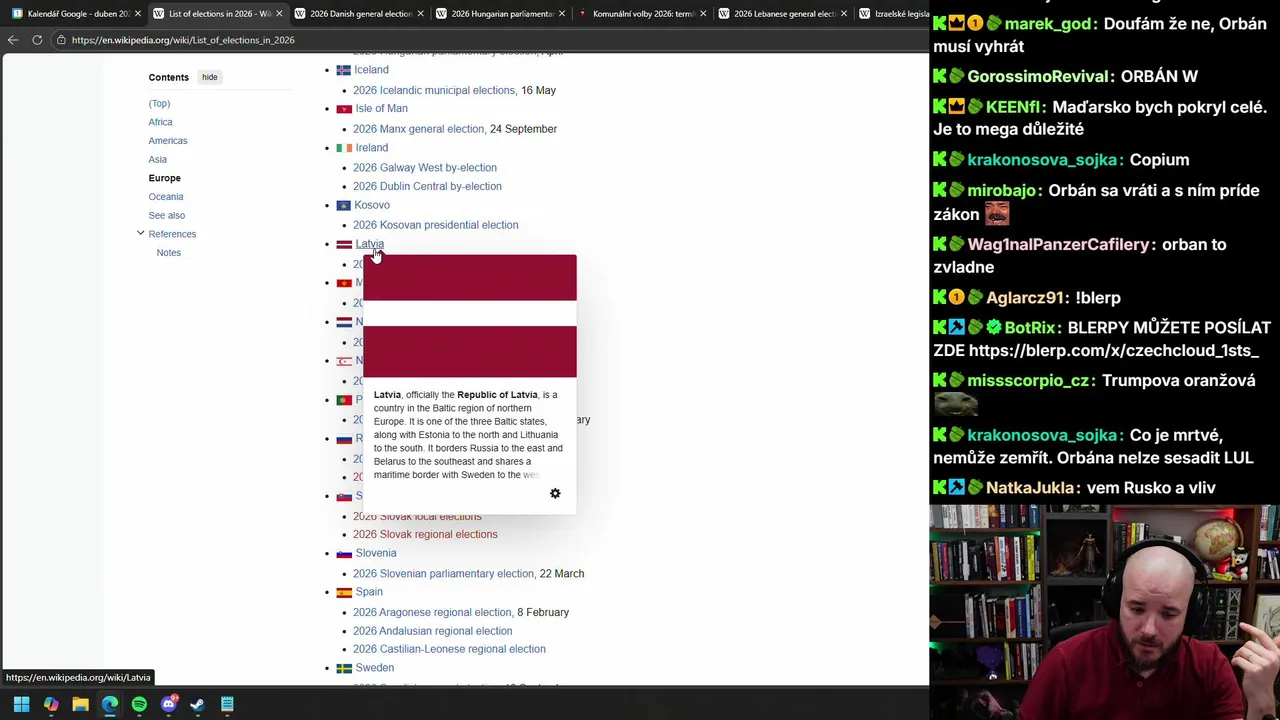The height and width of the screenshot is (720, 1280).
Task: Open Spotify from the taskbar
Action: 139,704
